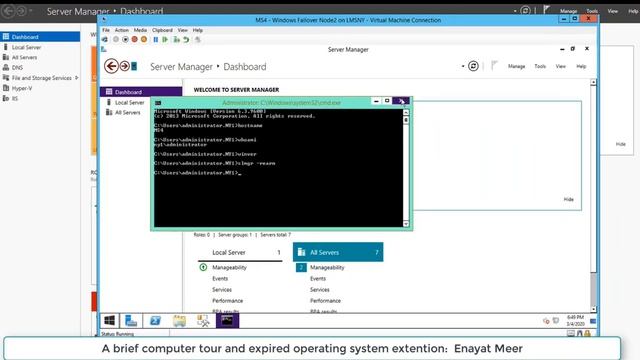
Task: Open View menu in inner Server Manager
Action: (560, 66)
